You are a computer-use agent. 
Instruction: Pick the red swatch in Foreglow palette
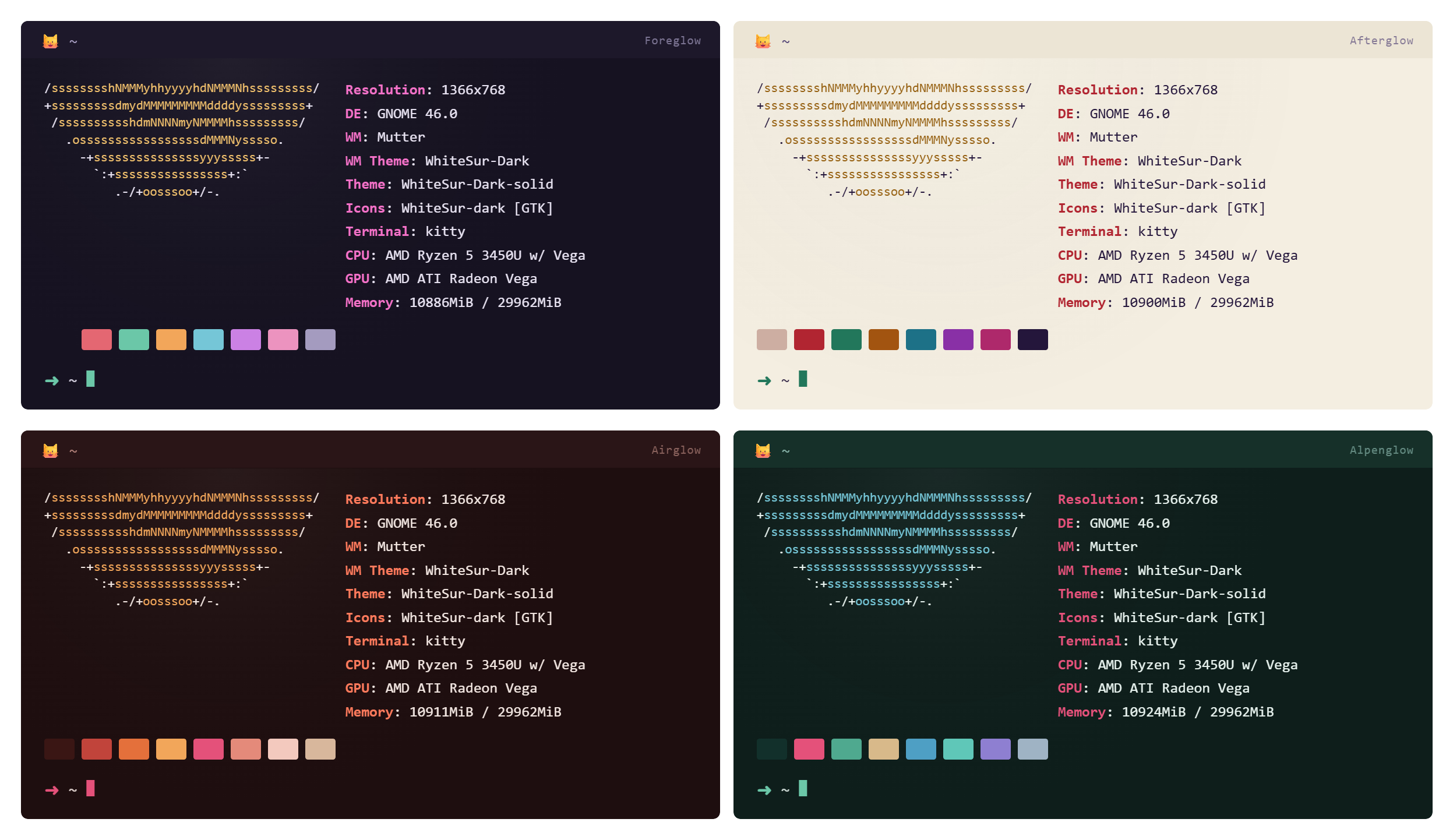click(x=97, y=340)
